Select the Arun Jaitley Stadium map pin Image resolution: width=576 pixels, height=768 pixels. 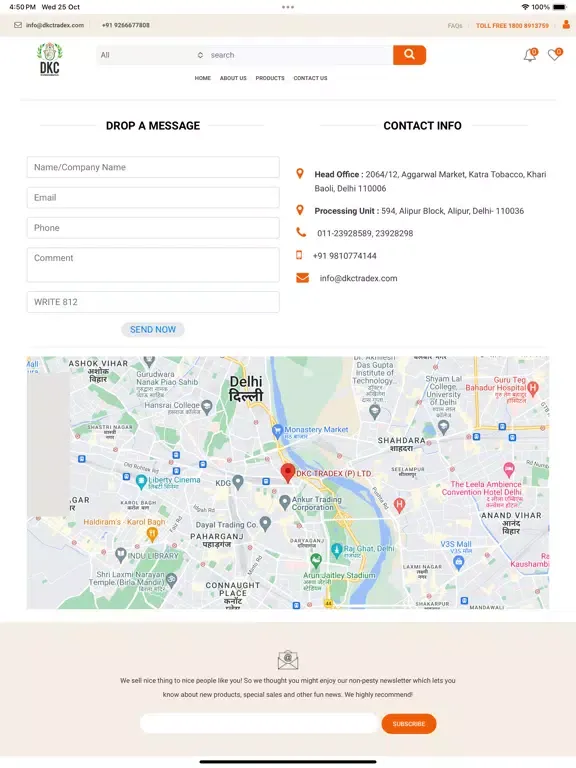[x=316, y=559]
